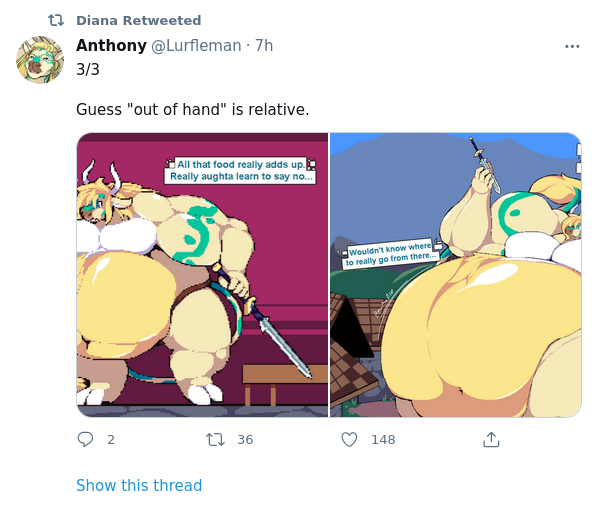Click the Anthony display name
Viewport: 598px width, 509px height.
coord(111,45)
